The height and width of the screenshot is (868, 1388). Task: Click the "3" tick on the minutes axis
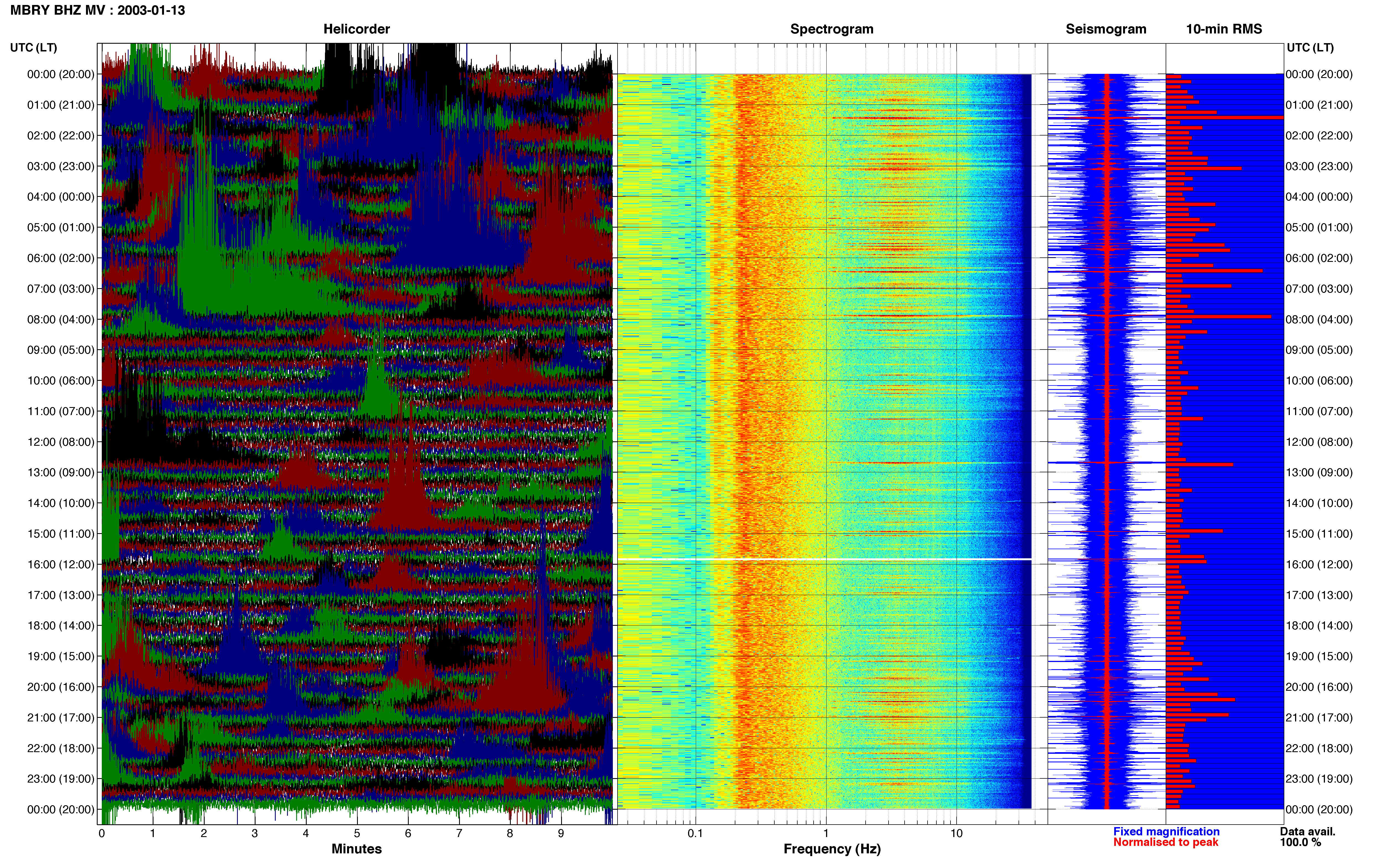coord(255,833)
